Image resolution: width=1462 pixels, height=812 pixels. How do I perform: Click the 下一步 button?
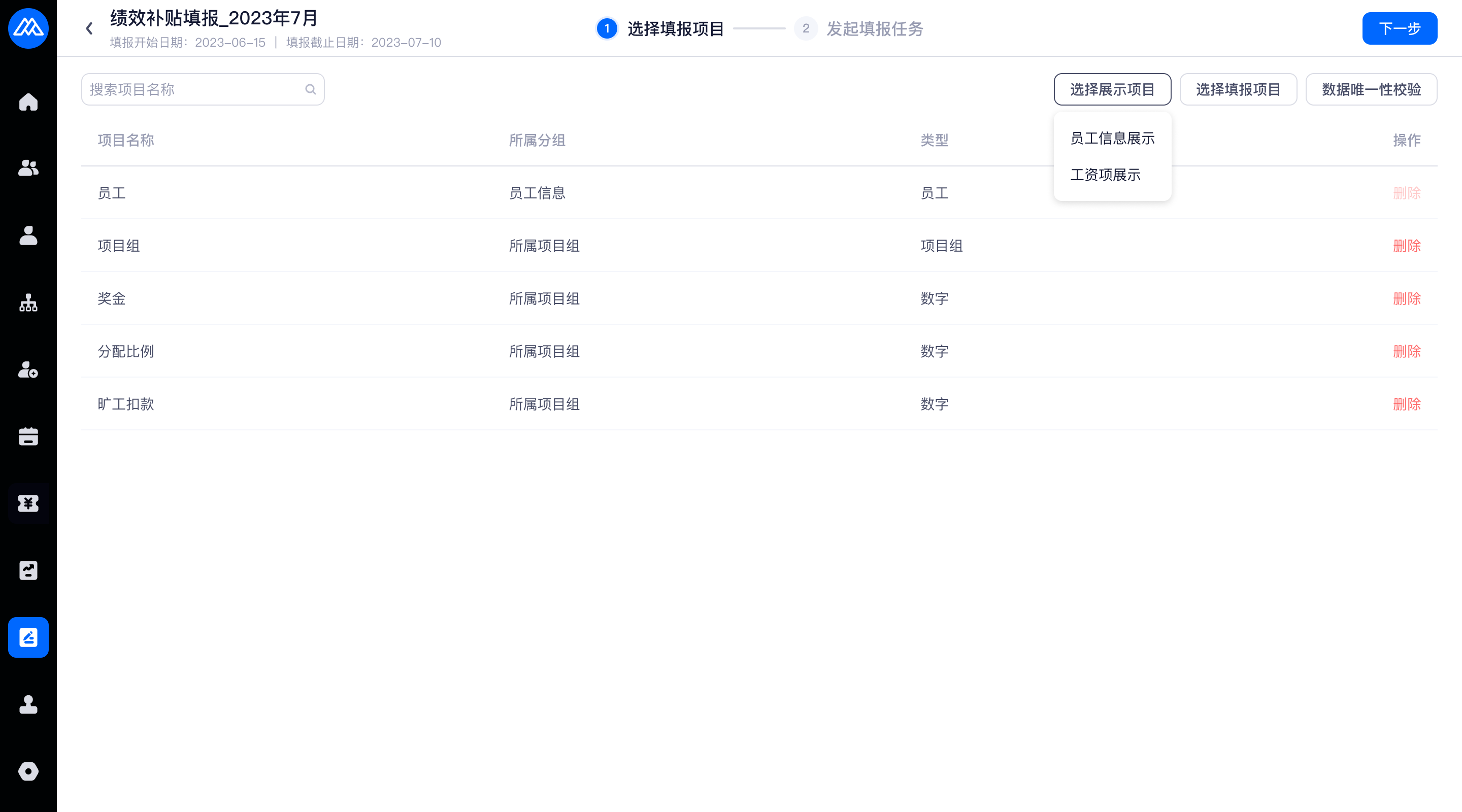(1399, 28)
